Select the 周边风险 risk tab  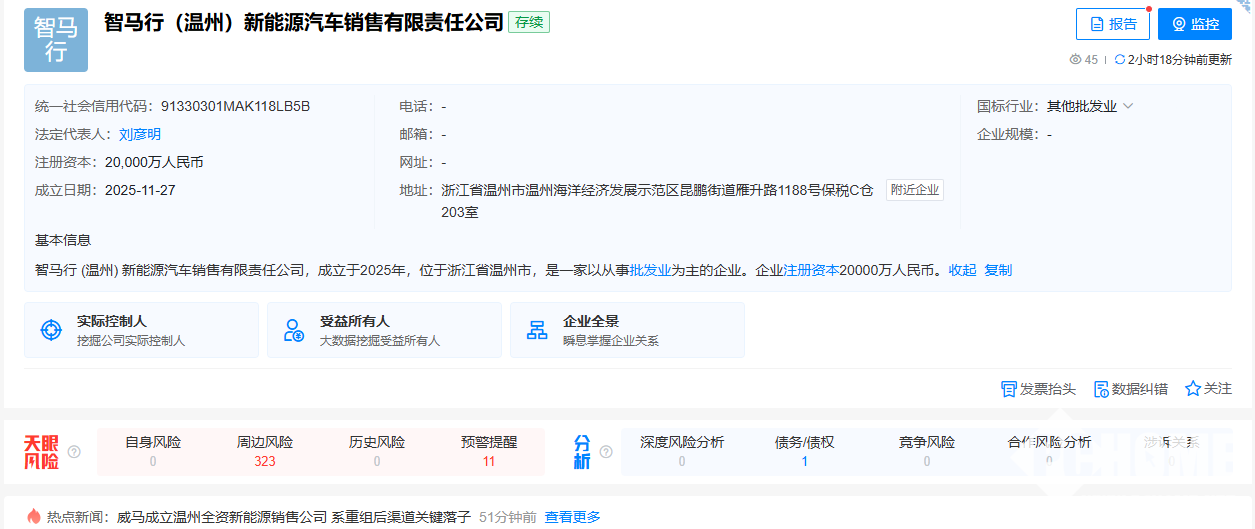265,451
